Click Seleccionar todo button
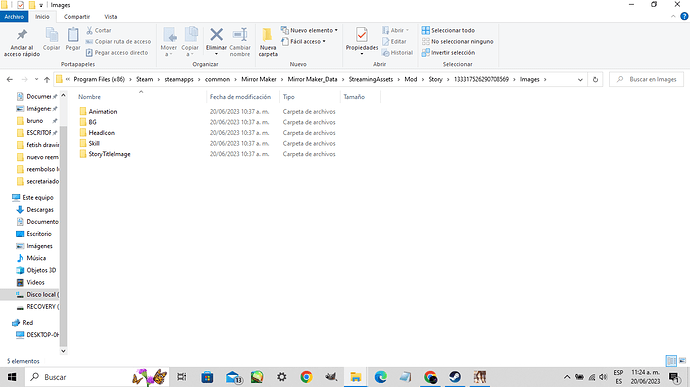The width and height of the screenshot is (690, 387). tap(448, 30)
